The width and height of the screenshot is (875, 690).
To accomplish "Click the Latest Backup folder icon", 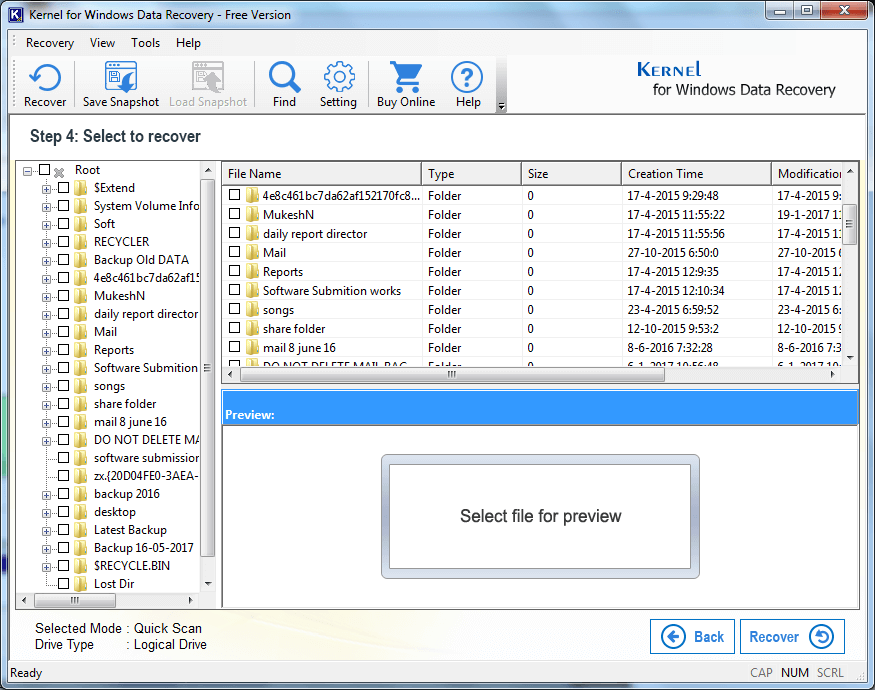I will click(x=81, y=530).
